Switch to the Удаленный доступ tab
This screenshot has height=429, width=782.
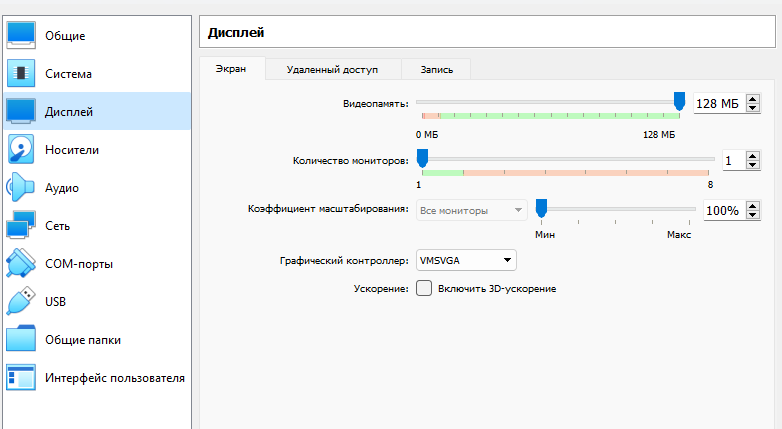click(x=333, y=70)
